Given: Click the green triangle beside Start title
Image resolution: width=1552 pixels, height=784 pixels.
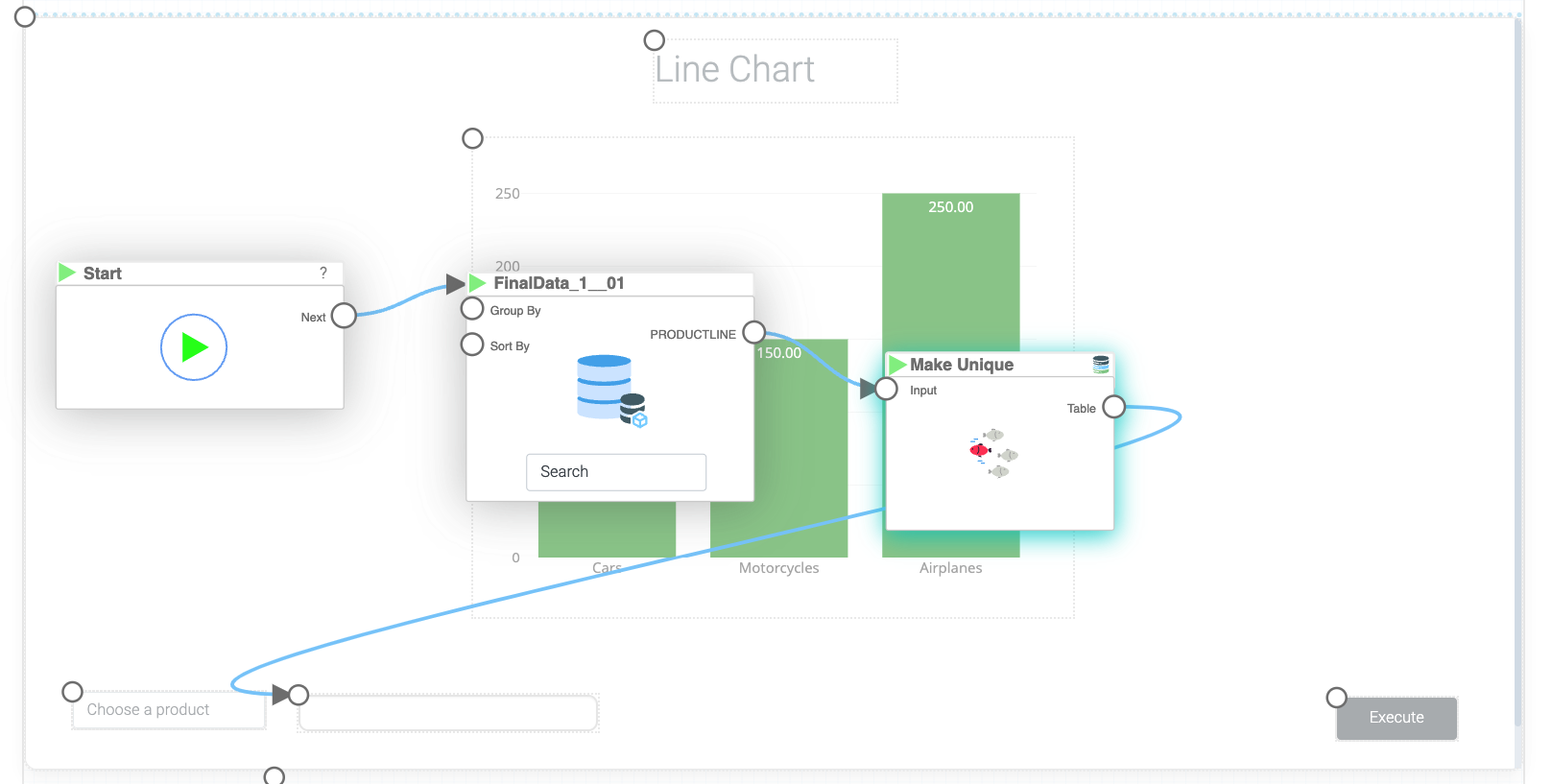Looking at the screenshot, I should coord(67,273).
